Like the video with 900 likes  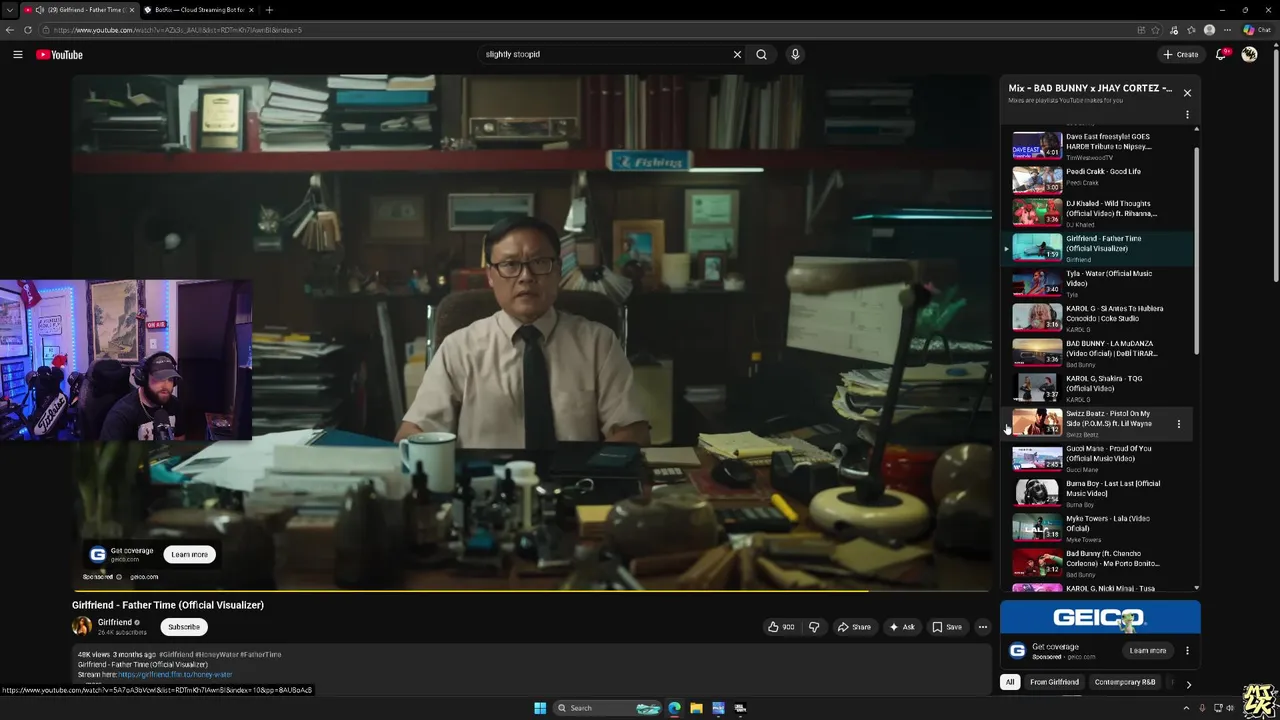(x=781, y=627)
